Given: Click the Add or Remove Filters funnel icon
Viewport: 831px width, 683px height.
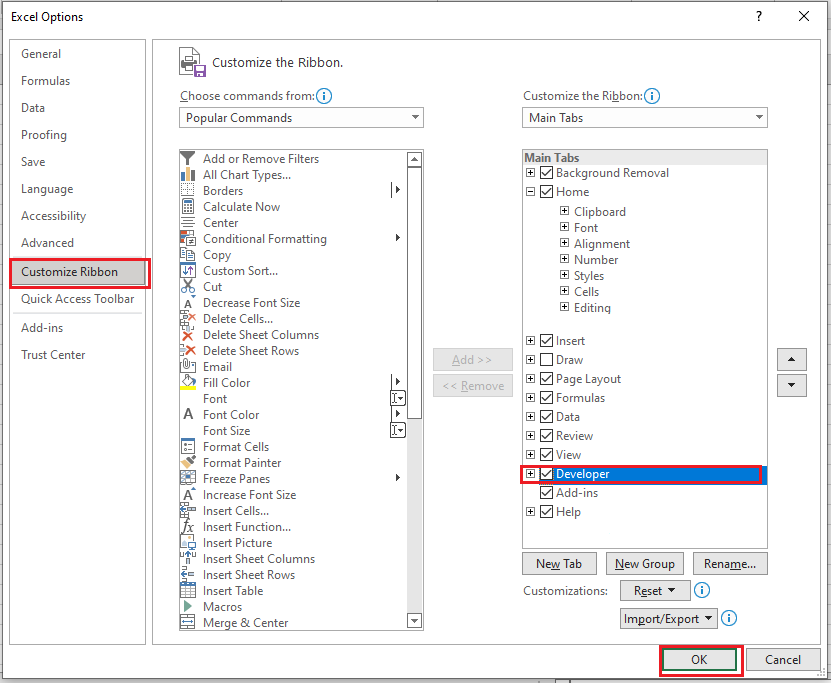Looking at the screenshot, I should click(x=188, y=158).
